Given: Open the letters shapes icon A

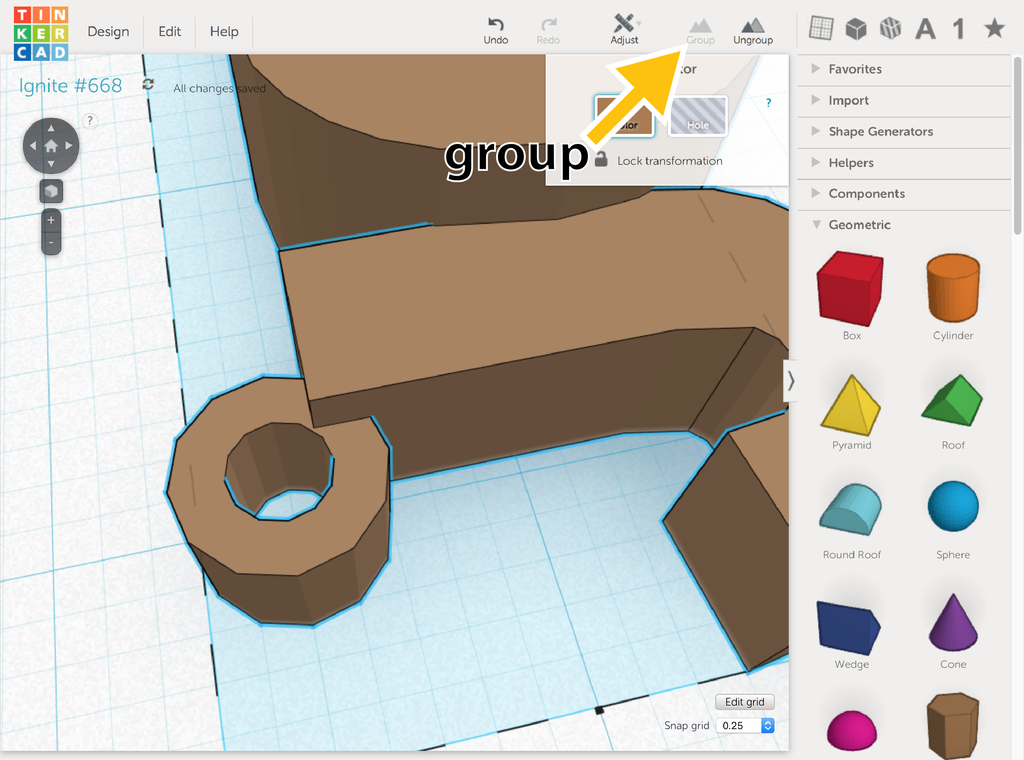Looking at the screenshot, I should point(925,29).
